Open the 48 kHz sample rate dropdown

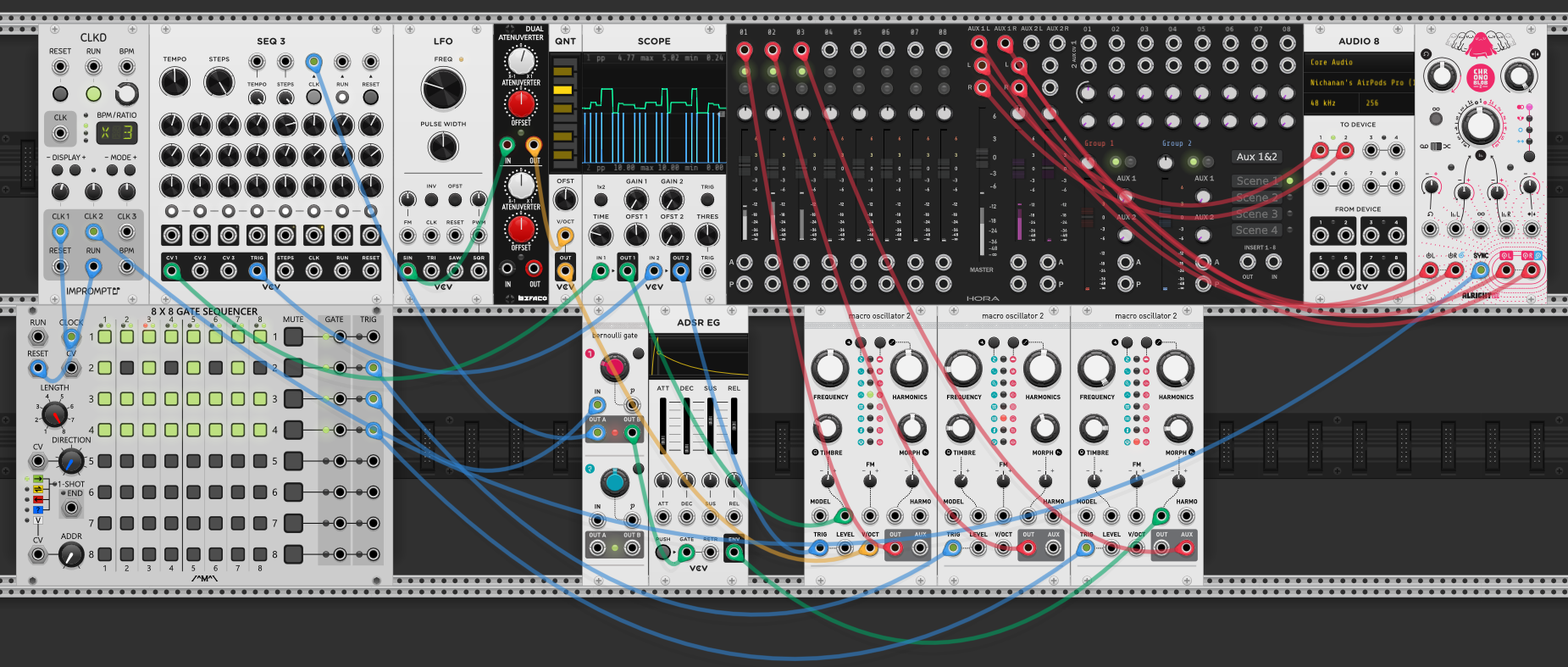(x=1331, y=103)
